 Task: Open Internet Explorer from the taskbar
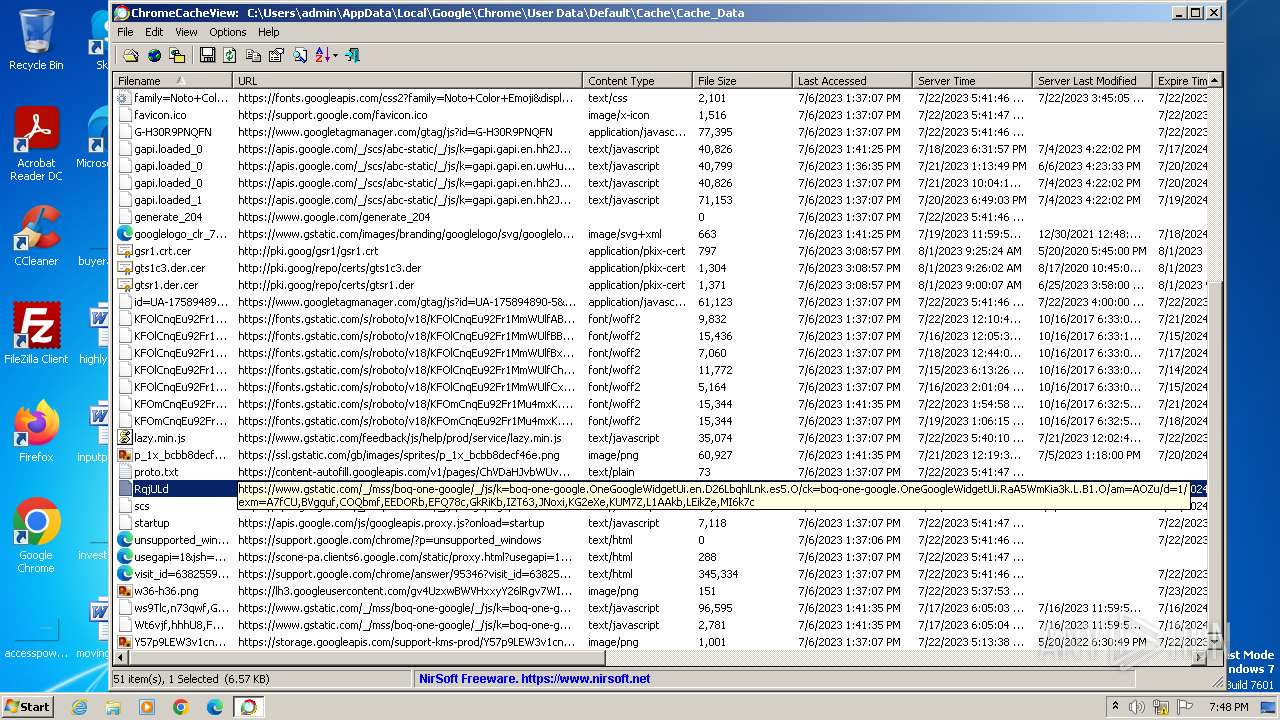[79, 707]
